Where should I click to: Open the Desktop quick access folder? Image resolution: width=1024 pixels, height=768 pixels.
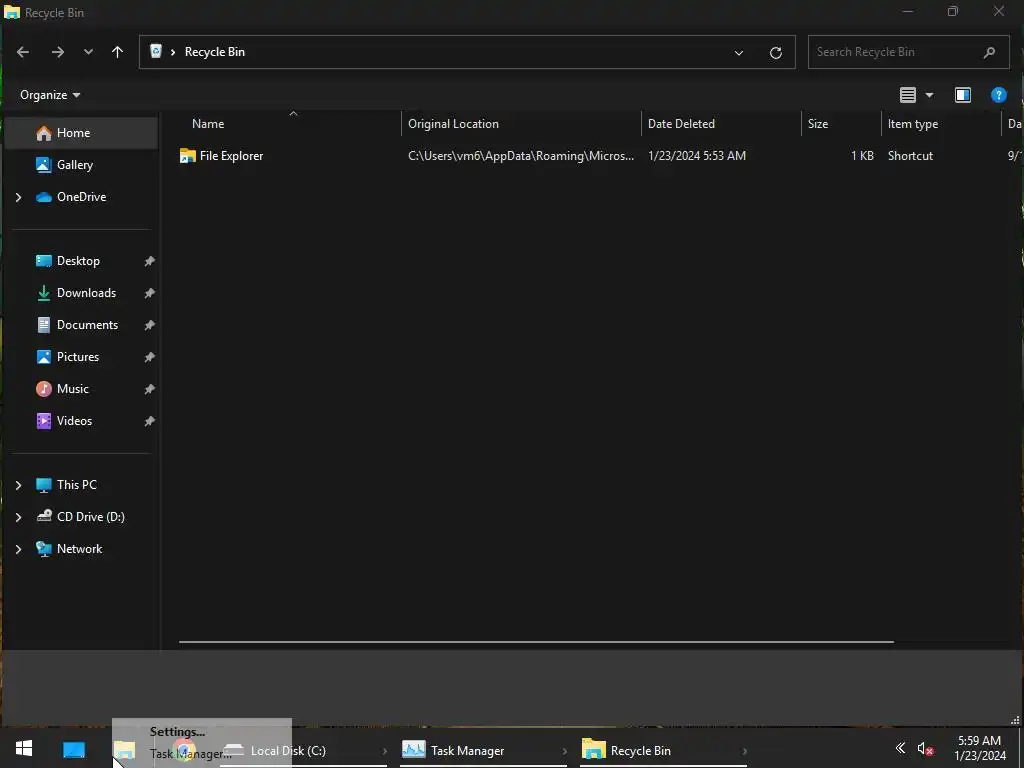click(x=78, y=261)
